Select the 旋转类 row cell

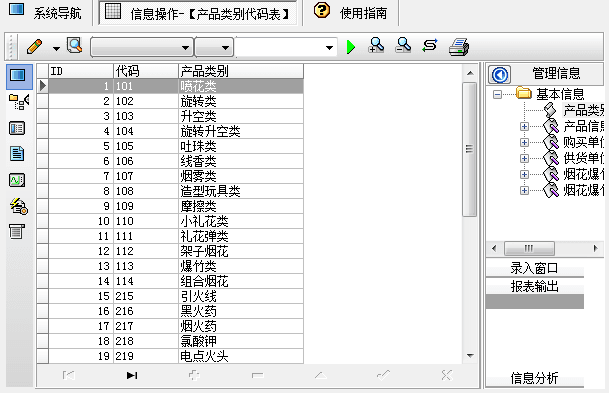point(241,101)
